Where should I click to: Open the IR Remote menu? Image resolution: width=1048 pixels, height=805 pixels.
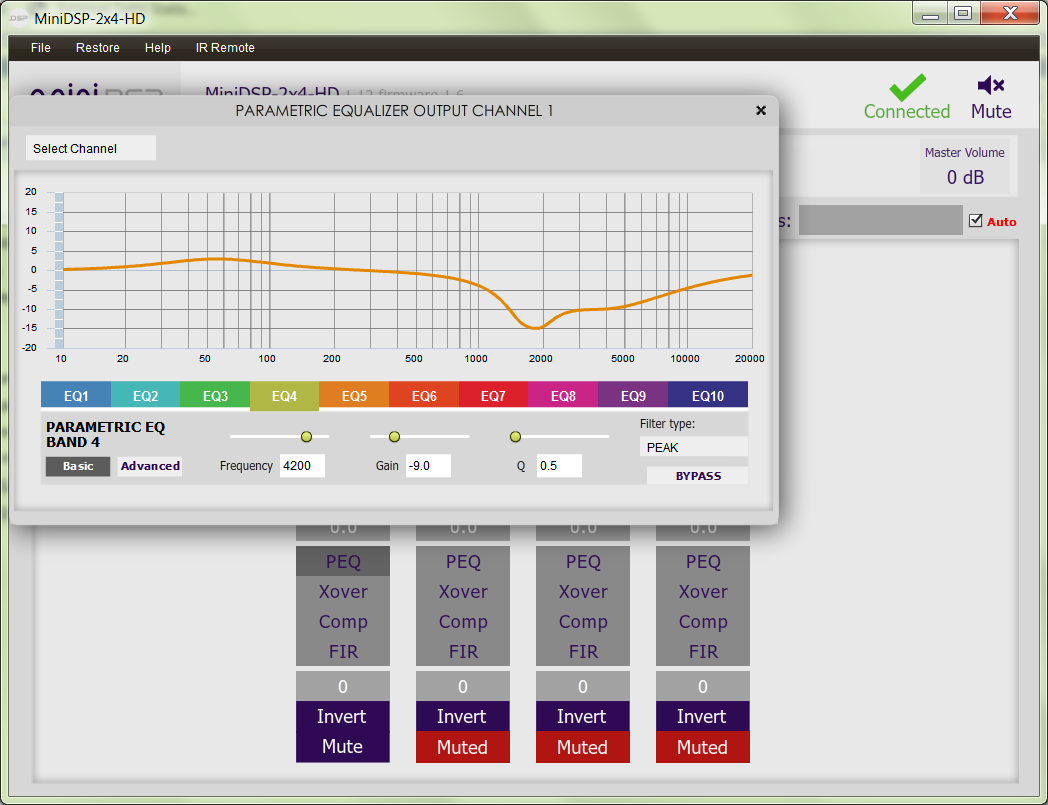pyautogui.click(x=225, y=47)
